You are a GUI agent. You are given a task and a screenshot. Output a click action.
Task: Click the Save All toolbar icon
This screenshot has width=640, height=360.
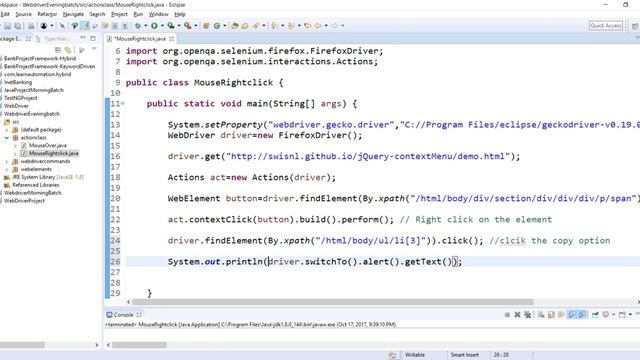pos(18,26)
